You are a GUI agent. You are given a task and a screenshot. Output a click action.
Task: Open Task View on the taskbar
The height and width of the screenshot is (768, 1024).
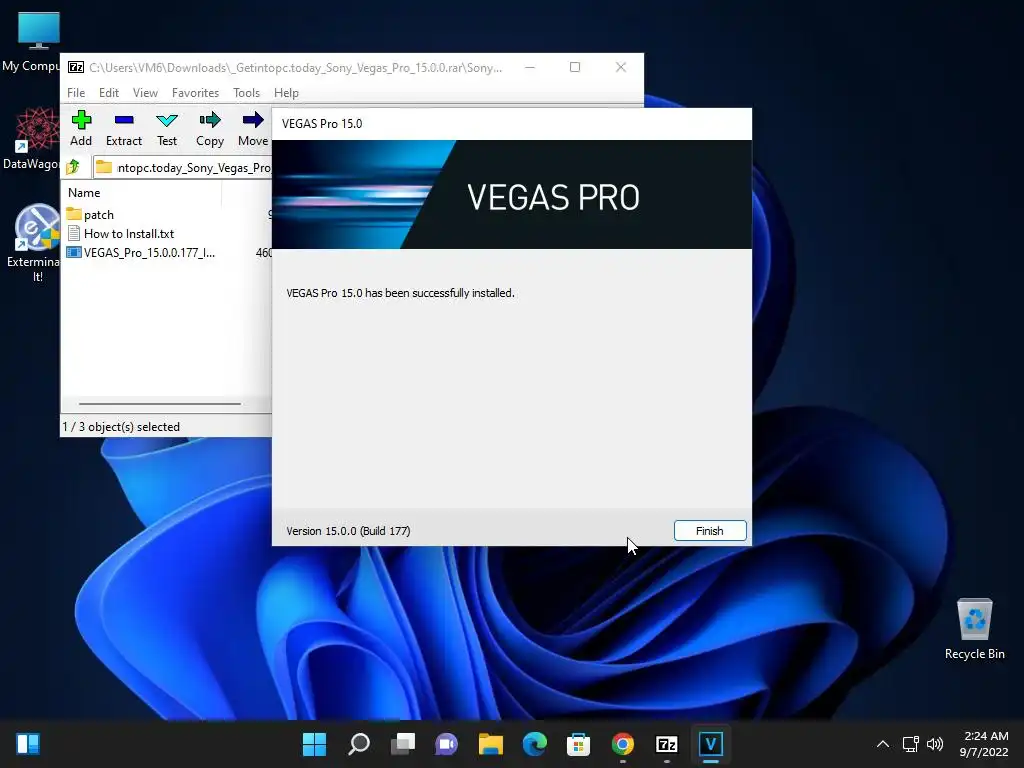point(402,743)
